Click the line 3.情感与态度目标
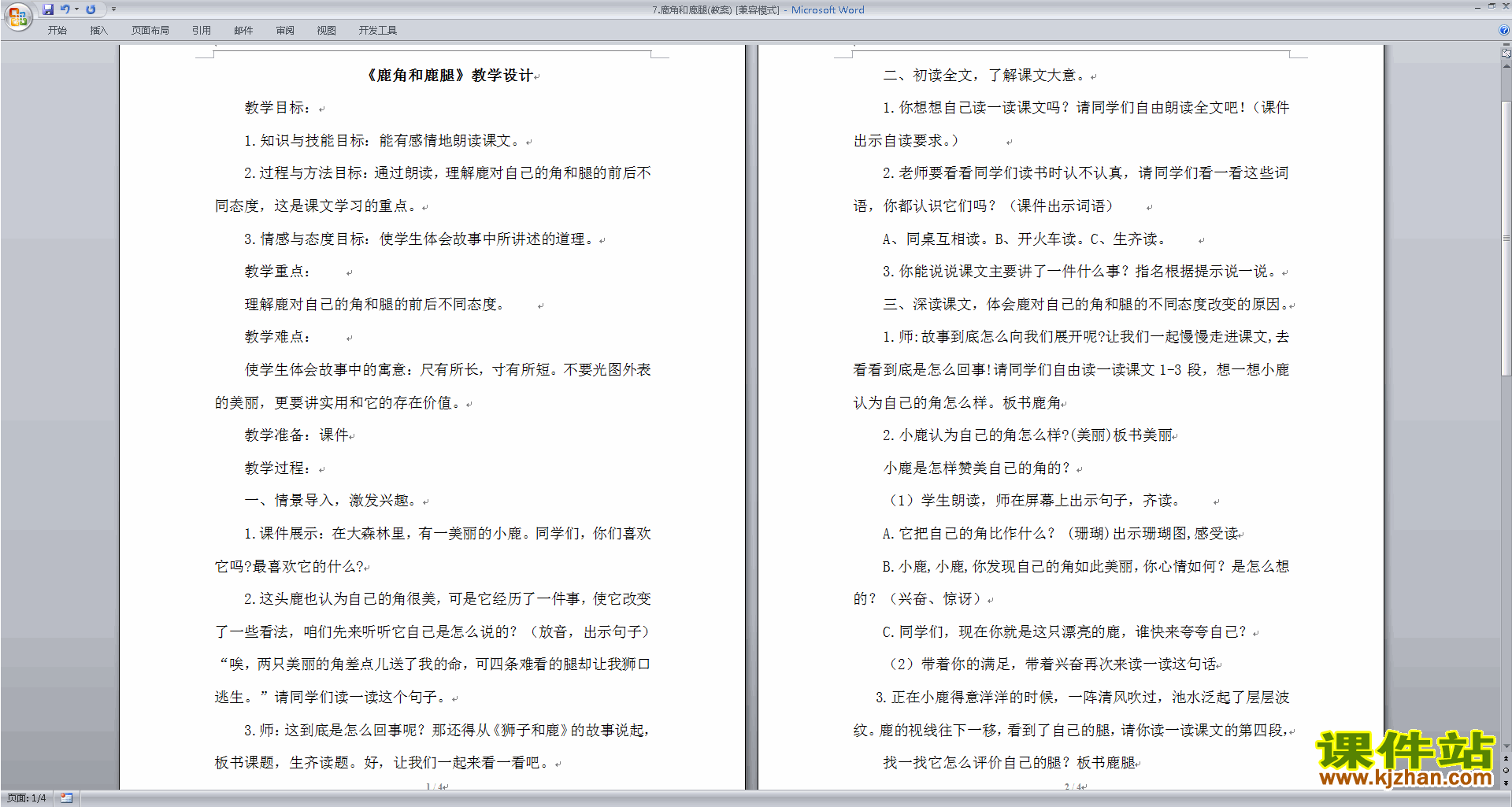 tap(420, 239)
